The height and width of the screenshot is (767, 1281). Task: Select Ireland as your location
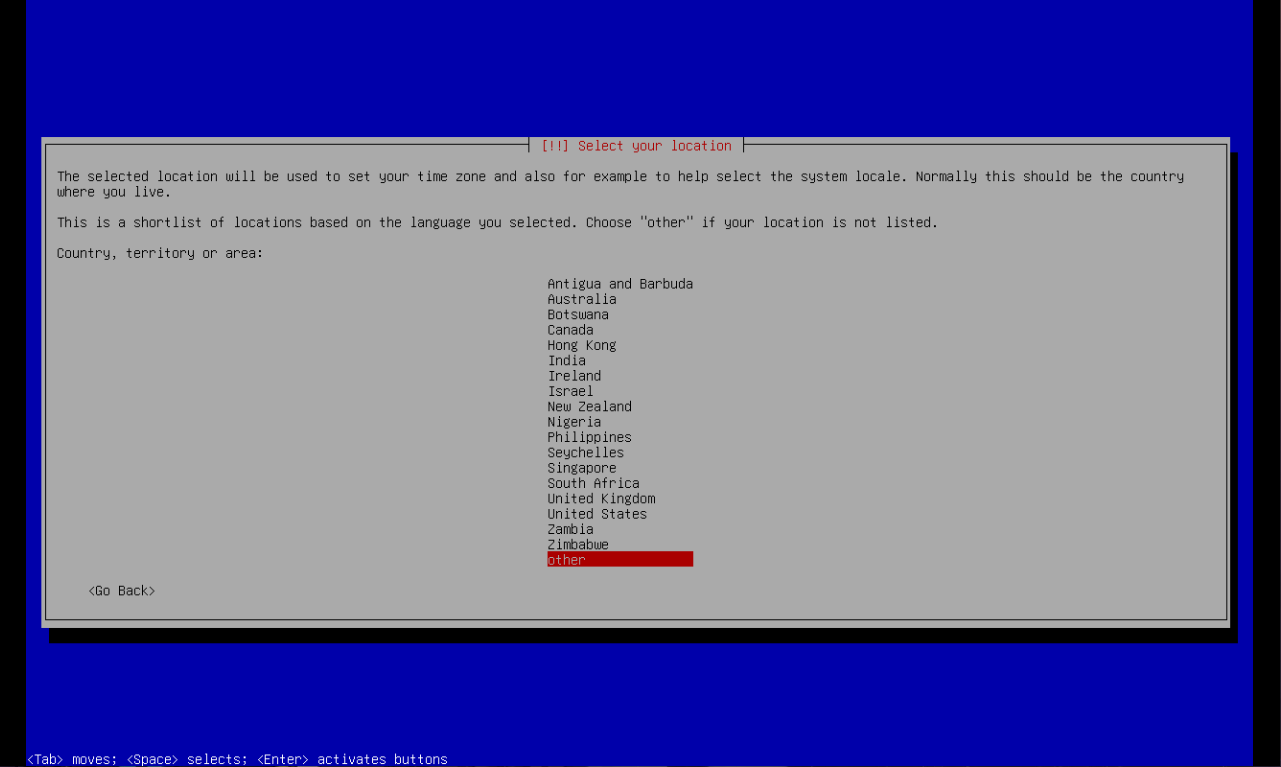[x=574, y=376]
